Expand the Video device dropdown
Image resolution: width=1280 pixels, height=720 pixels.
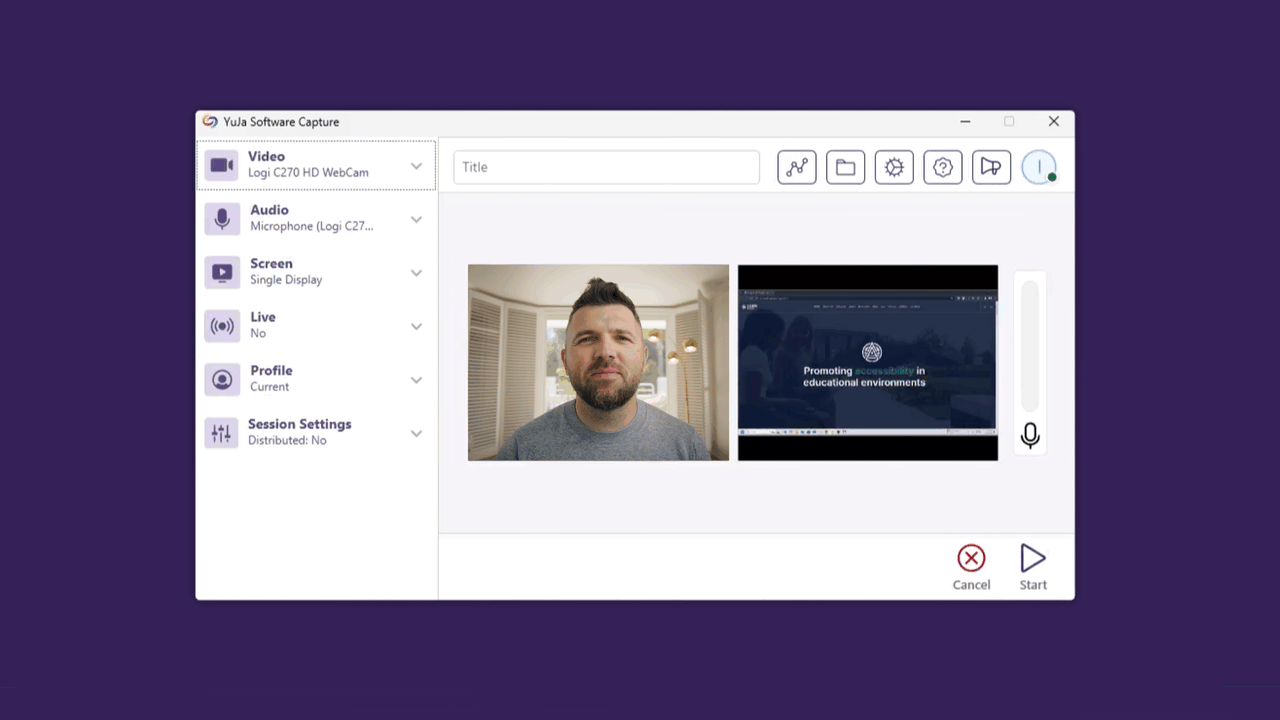pos(416,166)
